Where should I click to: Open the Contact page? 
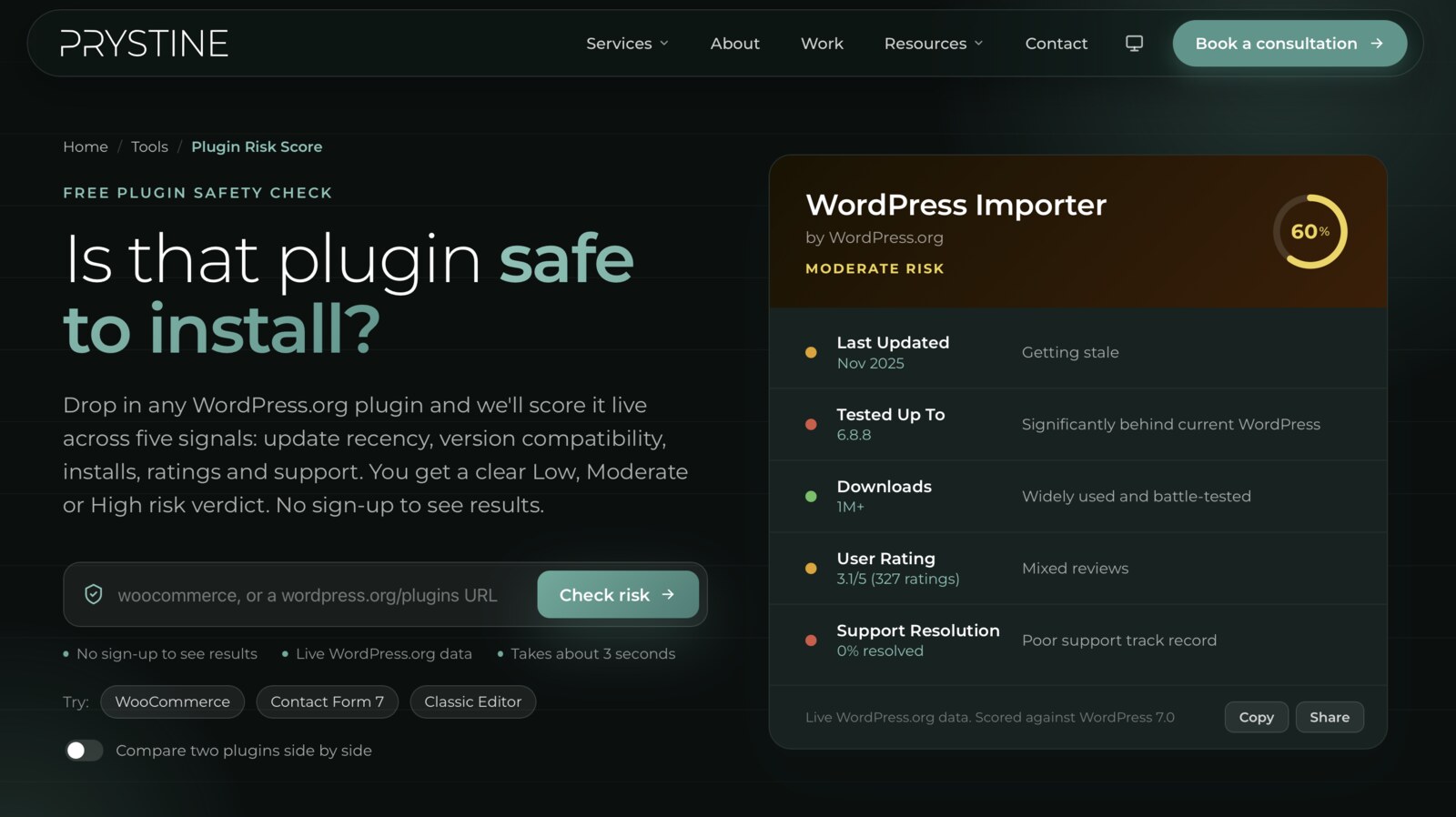[1056, 43]
